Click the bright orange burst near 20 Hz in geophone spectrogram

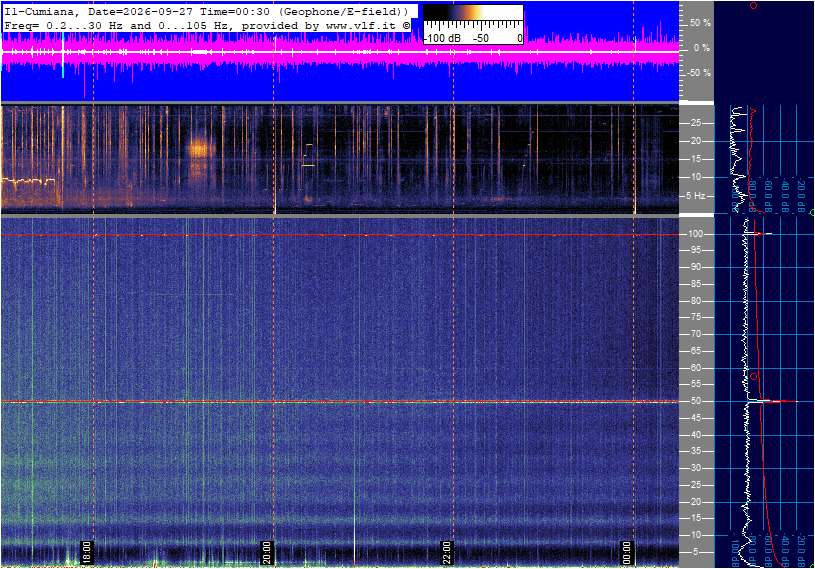click(x=198, y=150)
